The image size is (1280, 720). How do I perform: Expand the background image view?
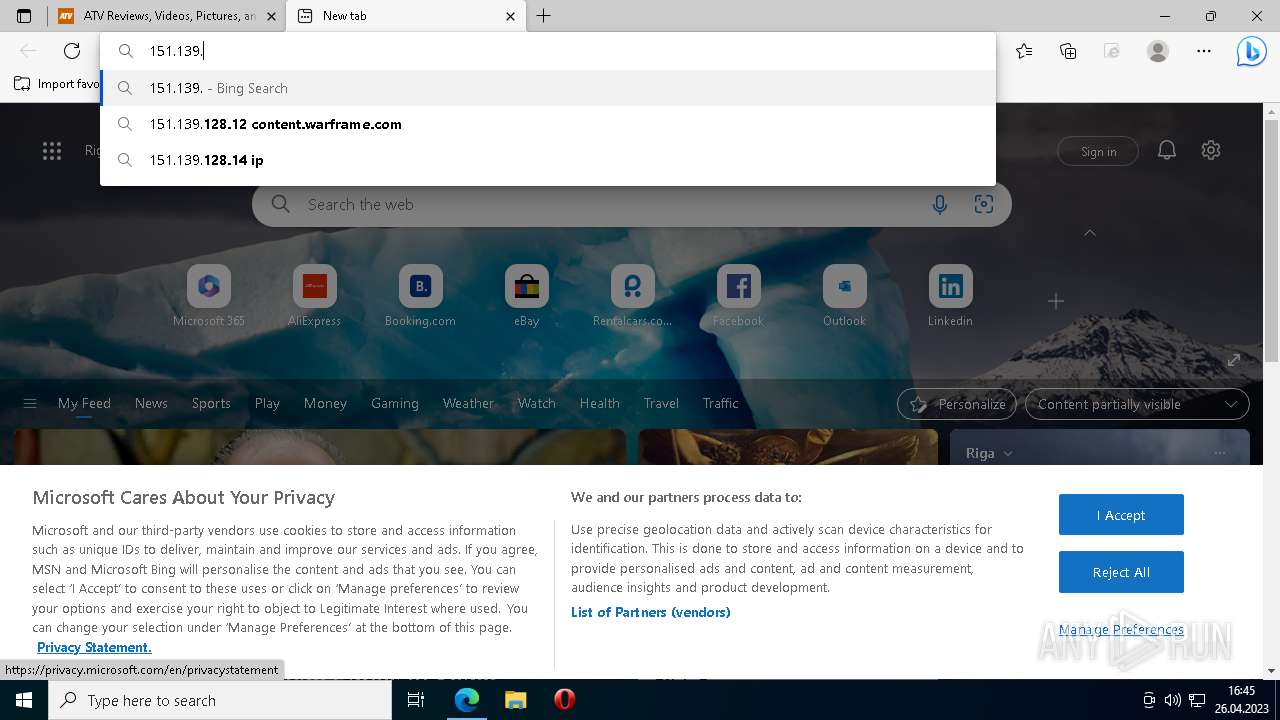click(1234, 360)
